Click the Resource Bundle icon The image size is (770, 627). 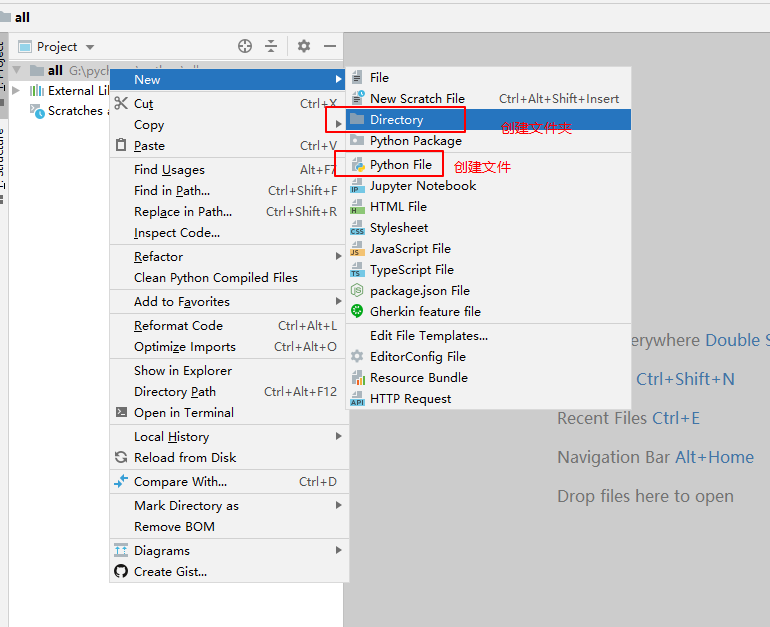(358, 378)
